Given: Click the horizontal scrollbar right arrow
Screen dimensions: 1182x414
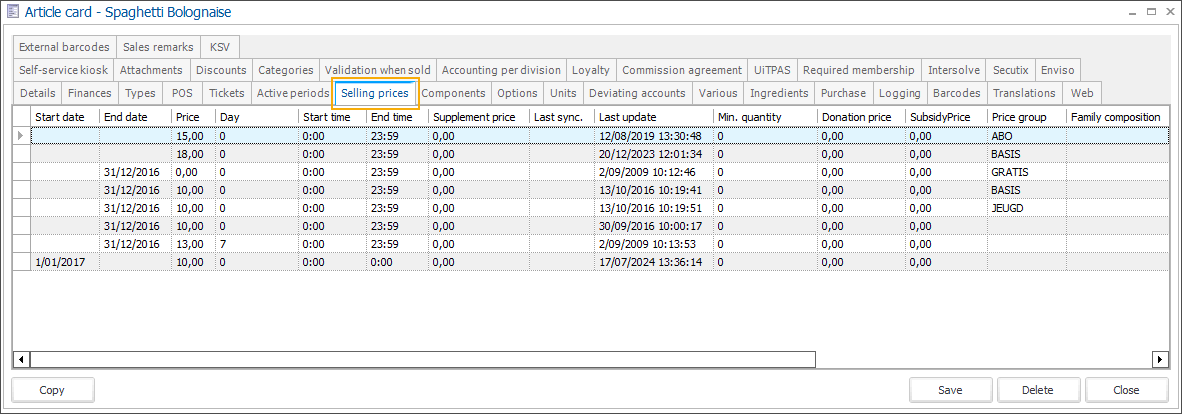Looking at the screenshot, I should point(1160,359).
